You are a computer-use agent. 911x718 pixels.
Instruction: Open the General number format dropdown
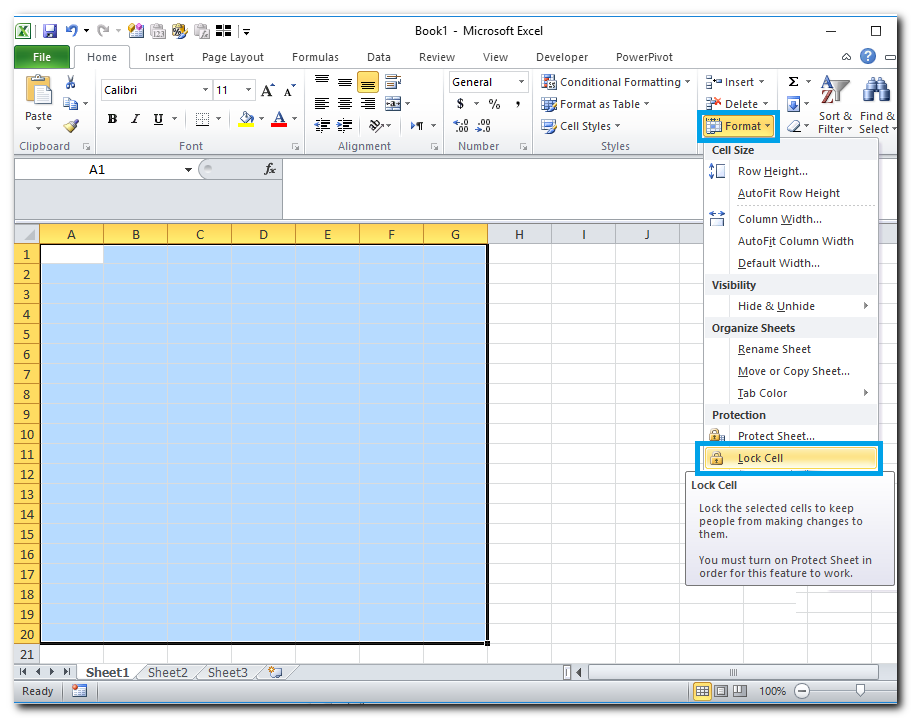[x=520, y=82]
